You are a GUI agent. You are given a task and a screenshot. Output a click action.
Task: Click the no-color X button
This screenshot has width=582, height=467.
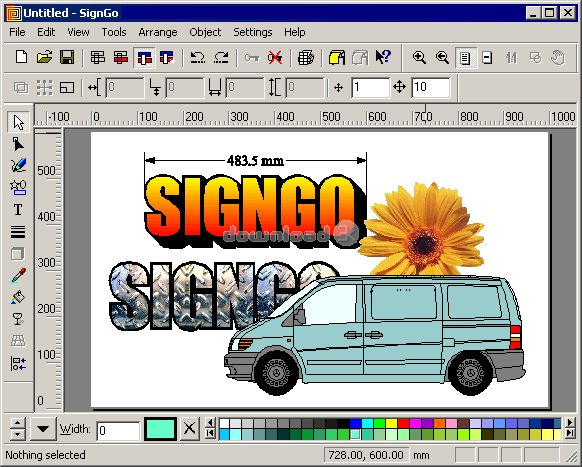[x=189, y=429]
